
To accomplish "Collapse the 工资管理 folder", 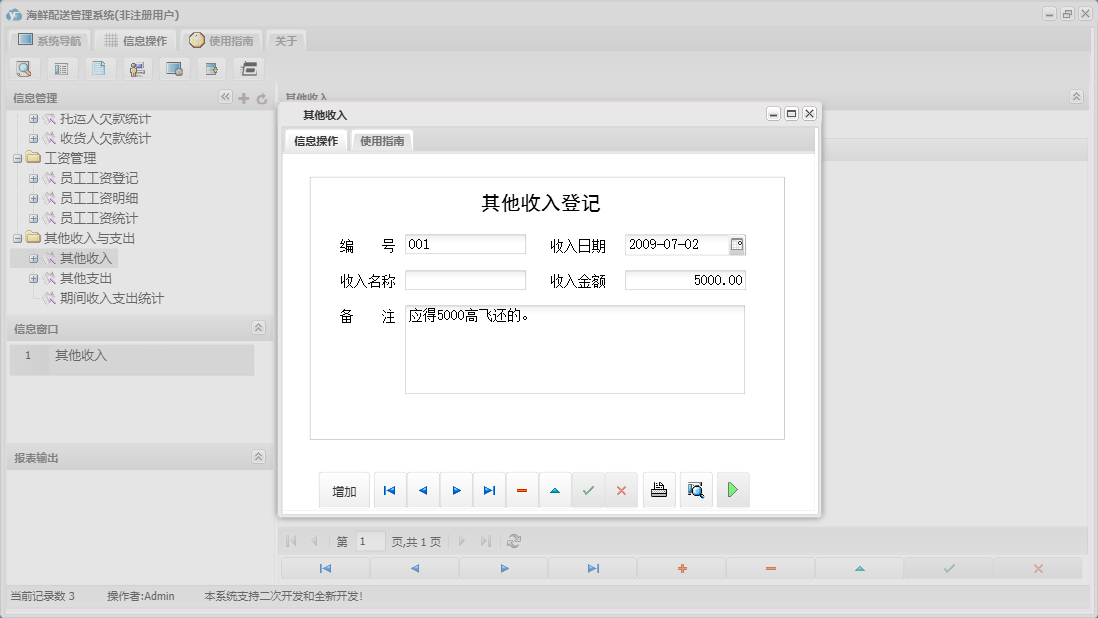I will 18,157.
